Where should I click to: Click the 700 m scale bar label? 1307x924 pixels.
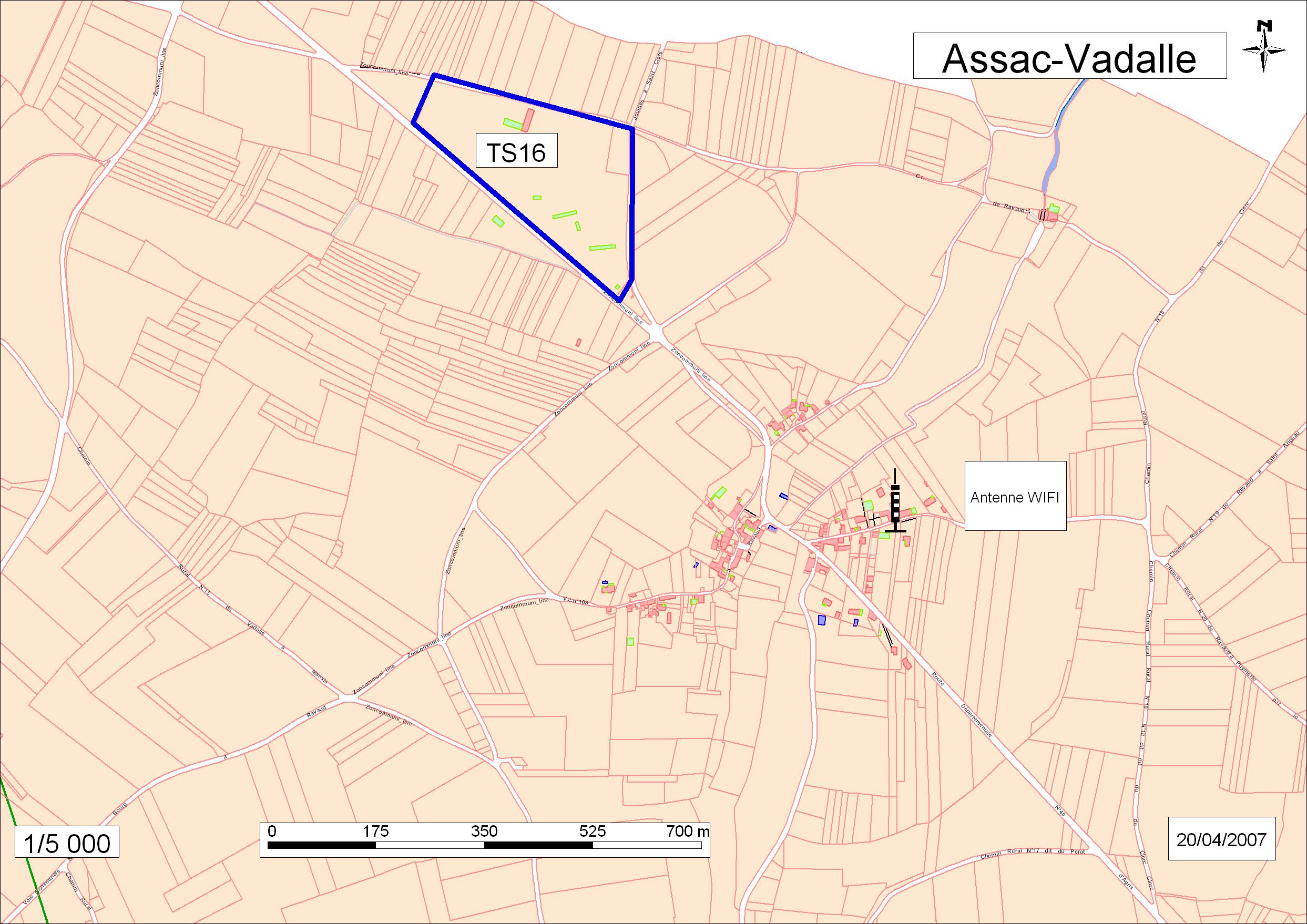(x=688, y=831)
